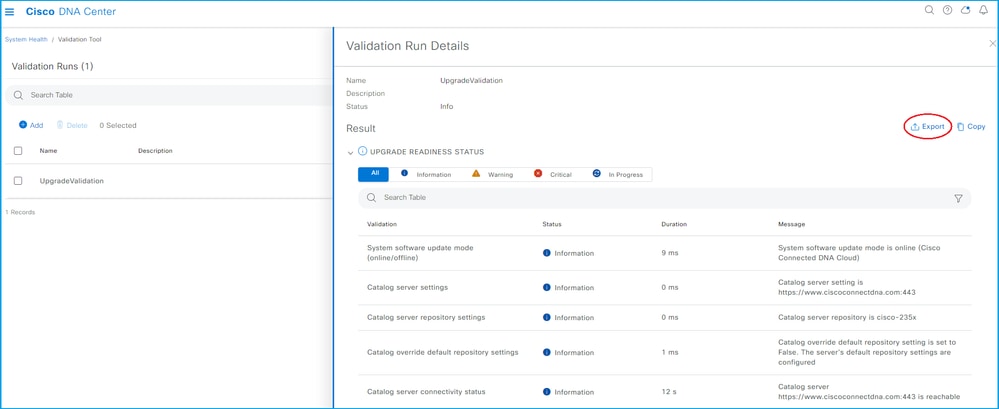Image resolution: width=999 pixels, height=409 pixels.
Task: Copy the validation results
Action: (x=971, y=127)
